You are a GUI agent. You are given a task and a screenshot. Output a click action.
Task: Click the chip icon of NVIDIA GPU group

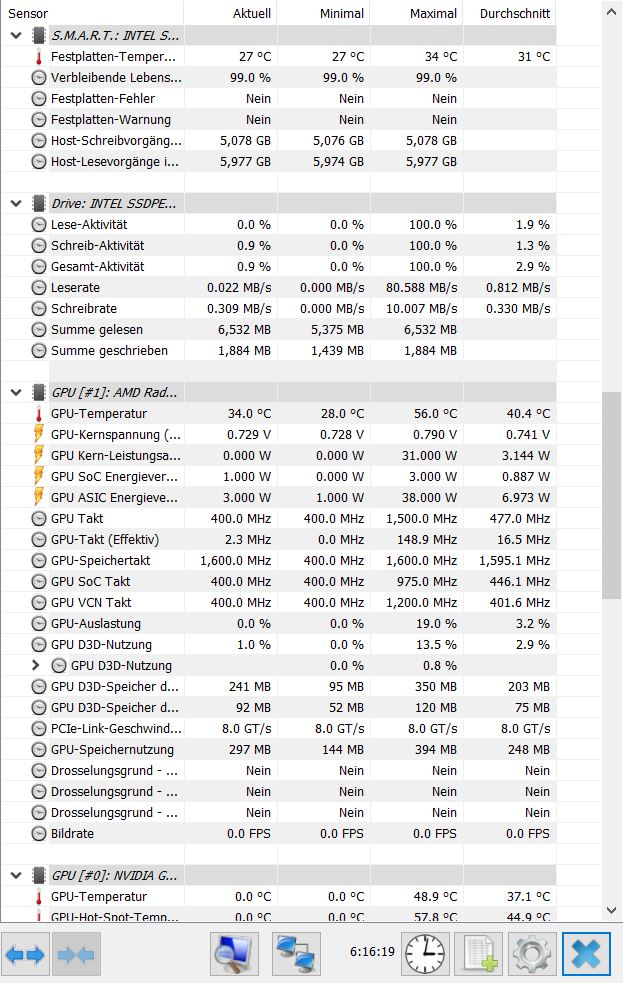pyautogui.click(x=39, y=876)
